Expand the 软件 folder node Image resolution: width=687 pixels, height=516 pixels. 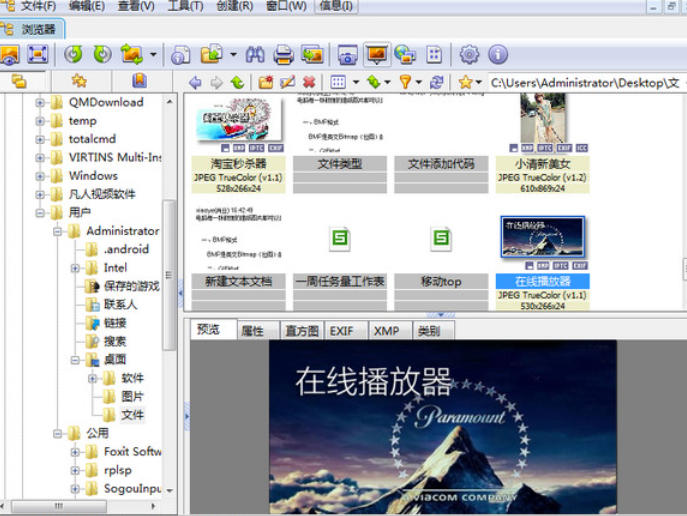(x=92, y=378)
